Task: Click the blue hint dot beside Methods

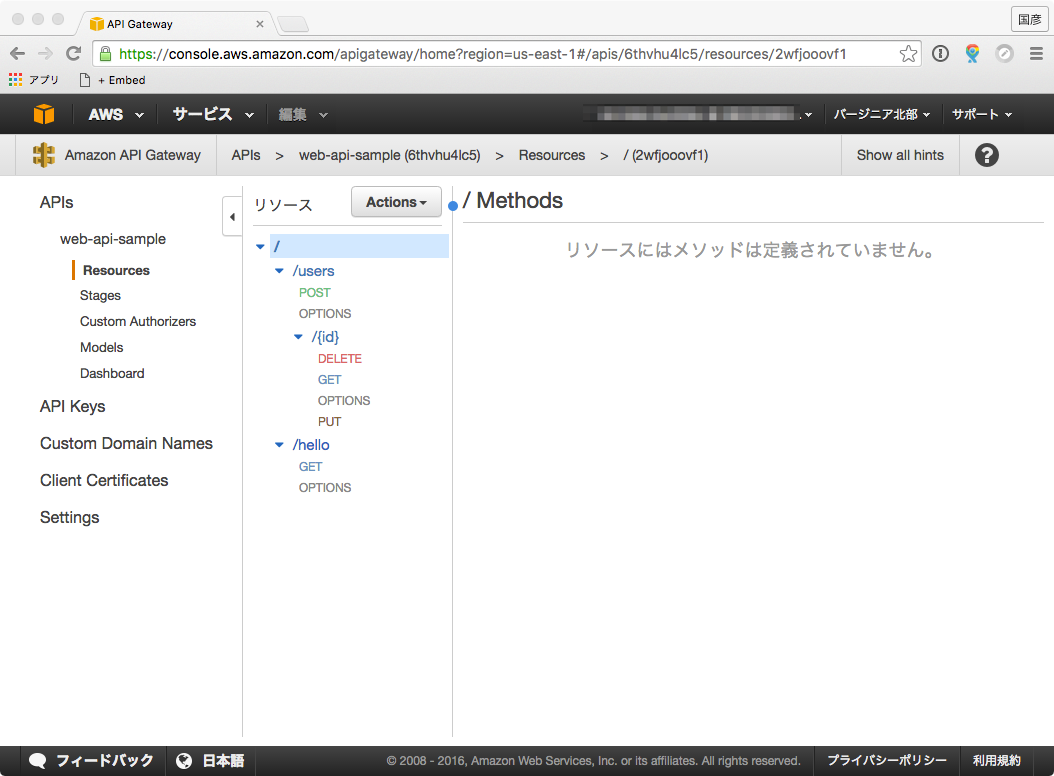Action: [x=453, y=206]
